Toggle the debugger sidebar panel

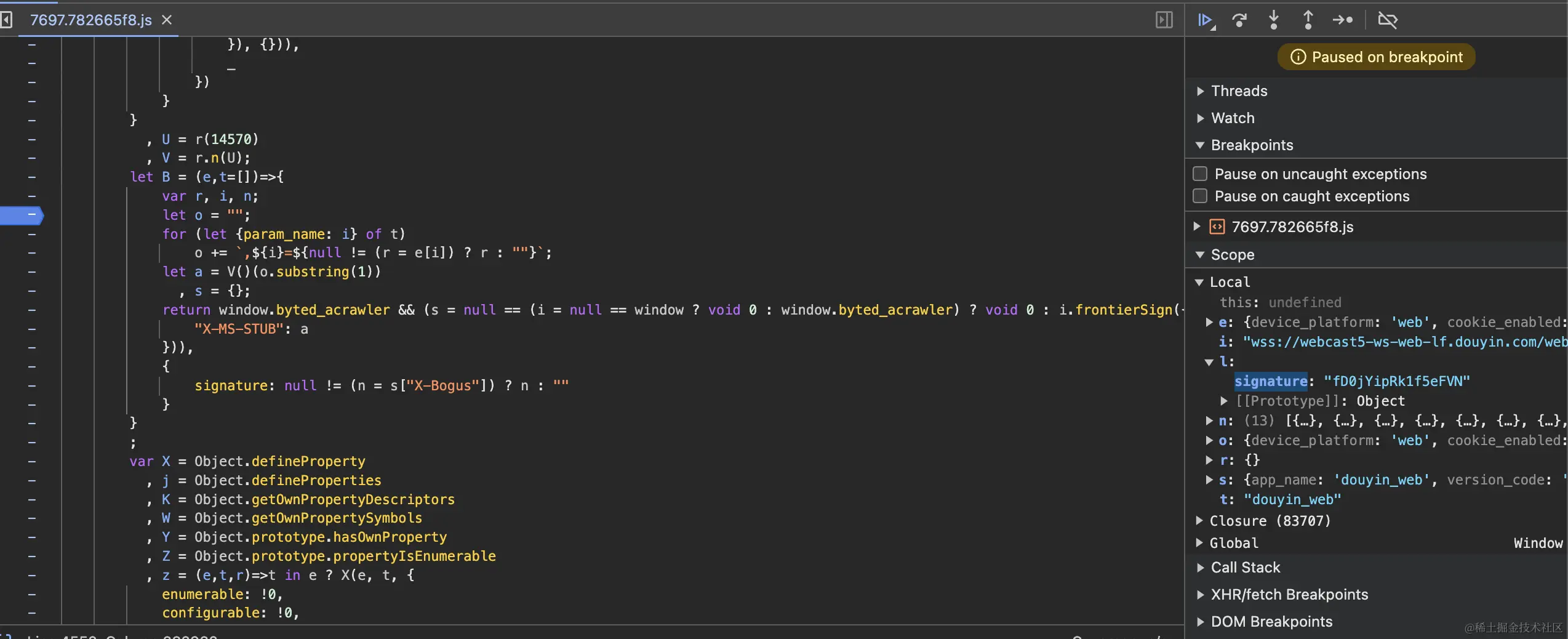tap(1164, 20)
